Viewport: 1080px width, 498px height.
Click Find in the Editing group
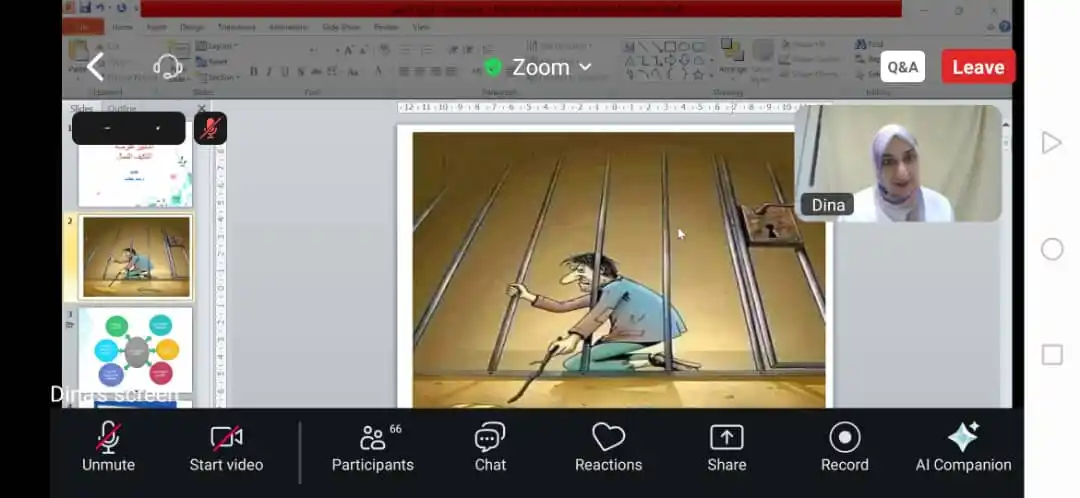(x=869, y=44)
